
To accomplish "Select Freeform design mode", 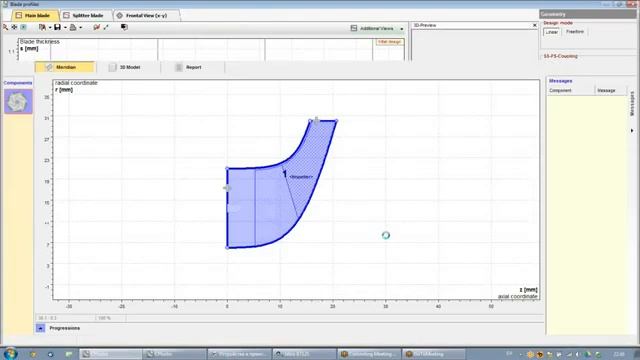I will 575,31.
